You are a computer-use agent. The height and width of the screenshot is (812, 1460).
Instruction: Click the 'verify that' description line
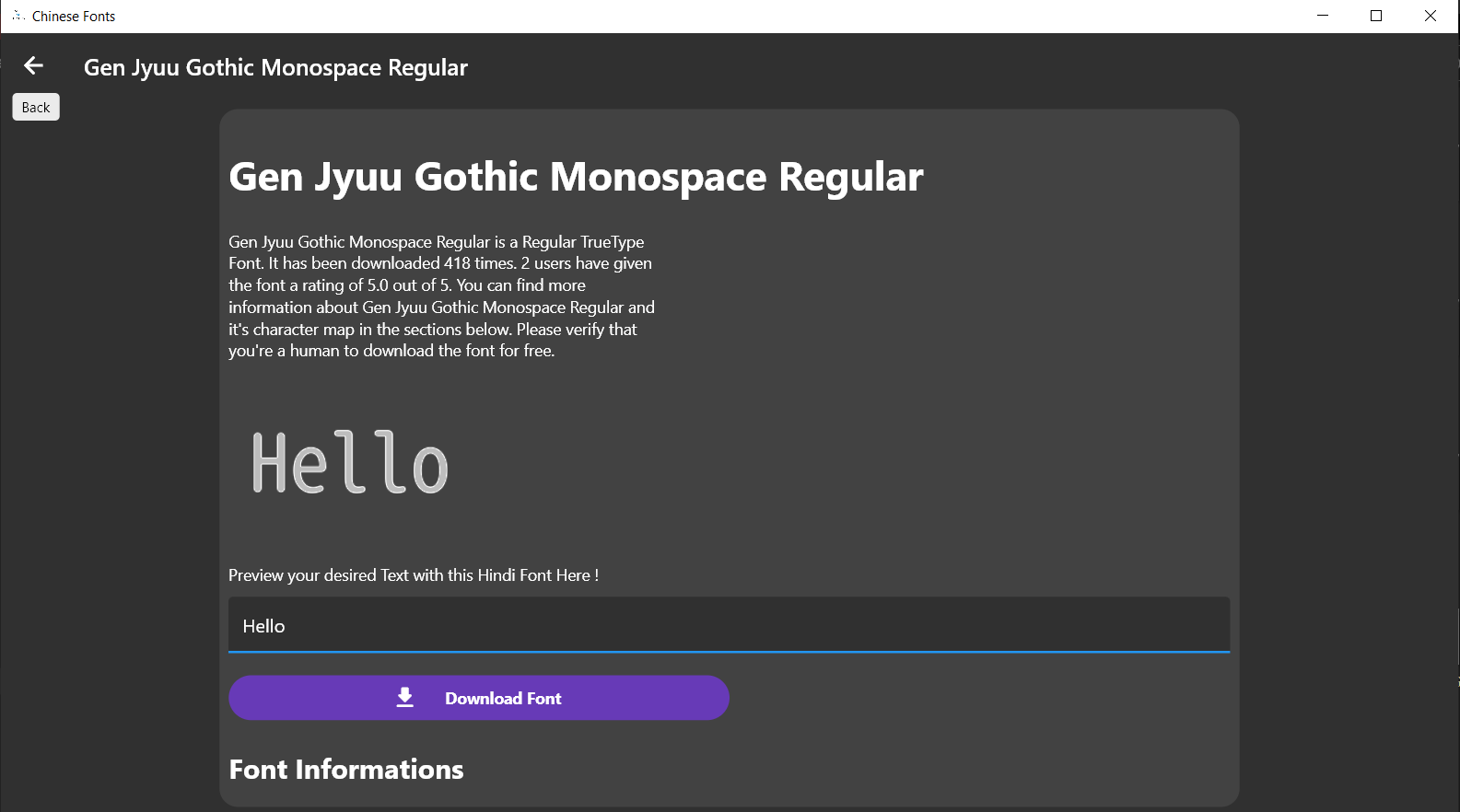[433, 330]
